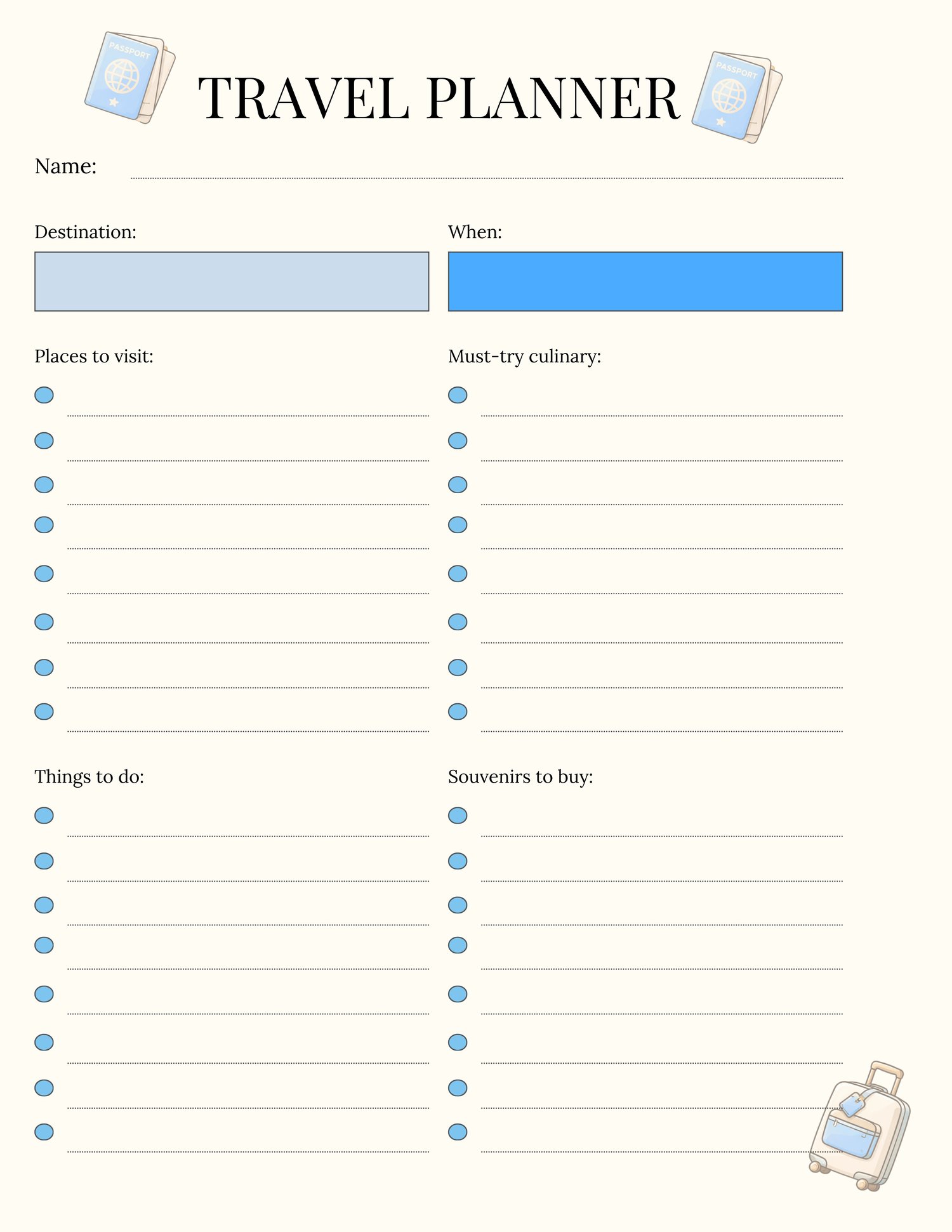Check the last Places to visit bullet

click(44, 712)
